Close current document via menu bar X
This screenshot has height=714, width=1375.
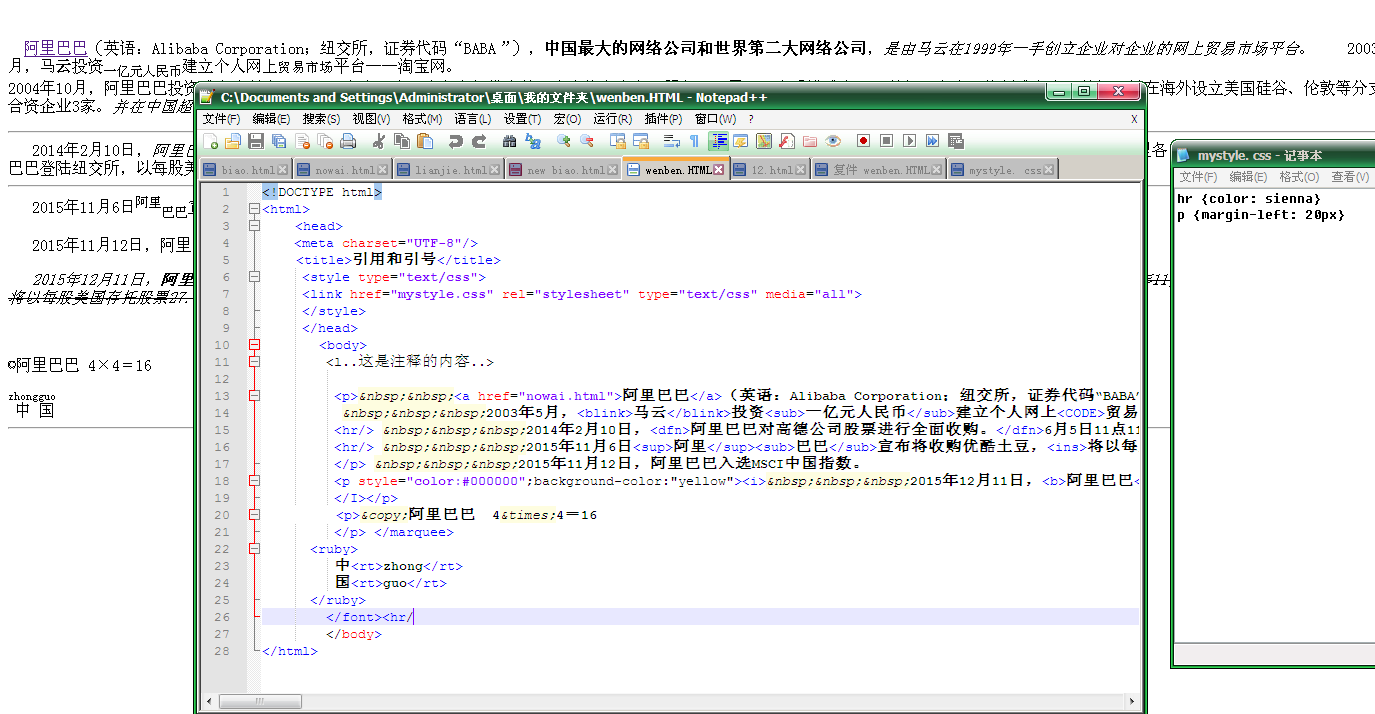(1134, 118)
